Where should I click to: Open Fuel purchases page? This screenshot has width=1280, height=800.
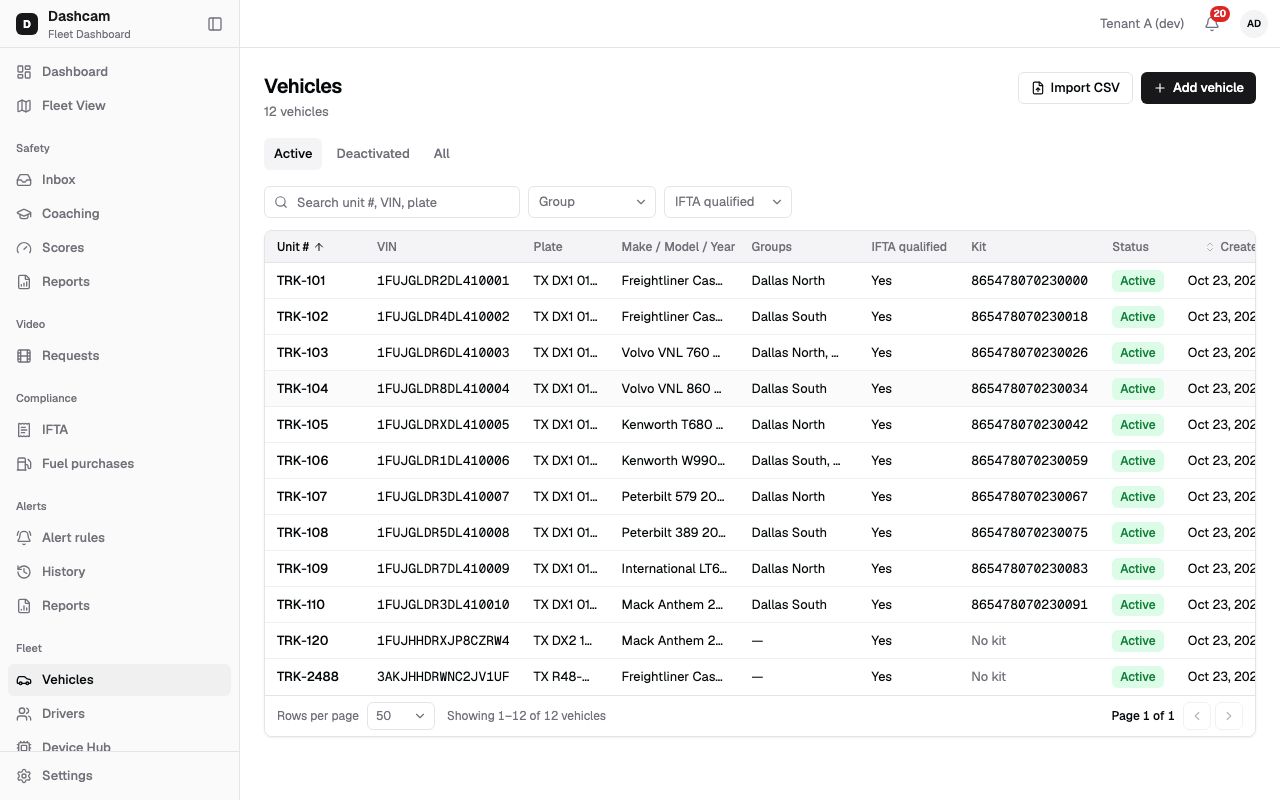(x=120, y=464)
